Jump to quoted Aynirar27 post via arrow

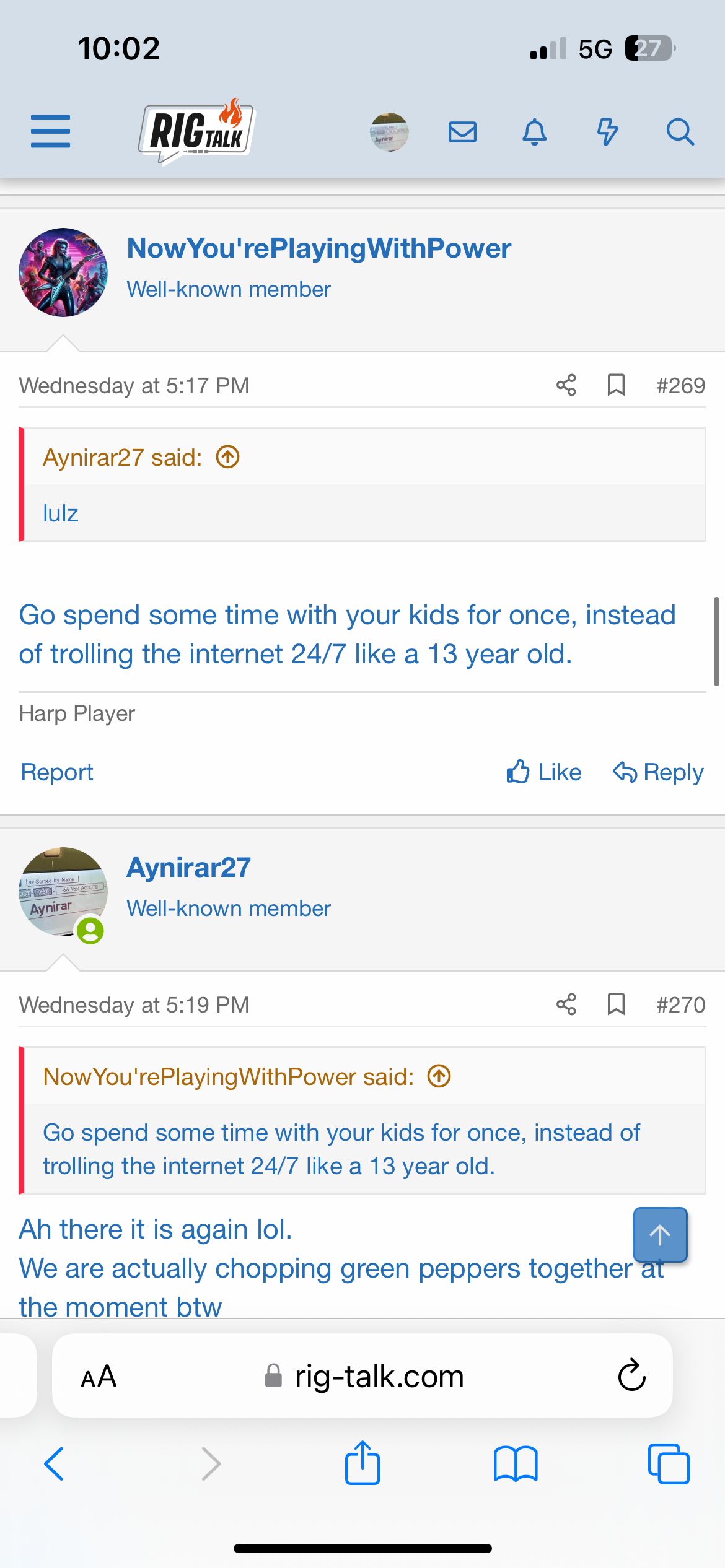pyautogui.click(x=227, y=458)
